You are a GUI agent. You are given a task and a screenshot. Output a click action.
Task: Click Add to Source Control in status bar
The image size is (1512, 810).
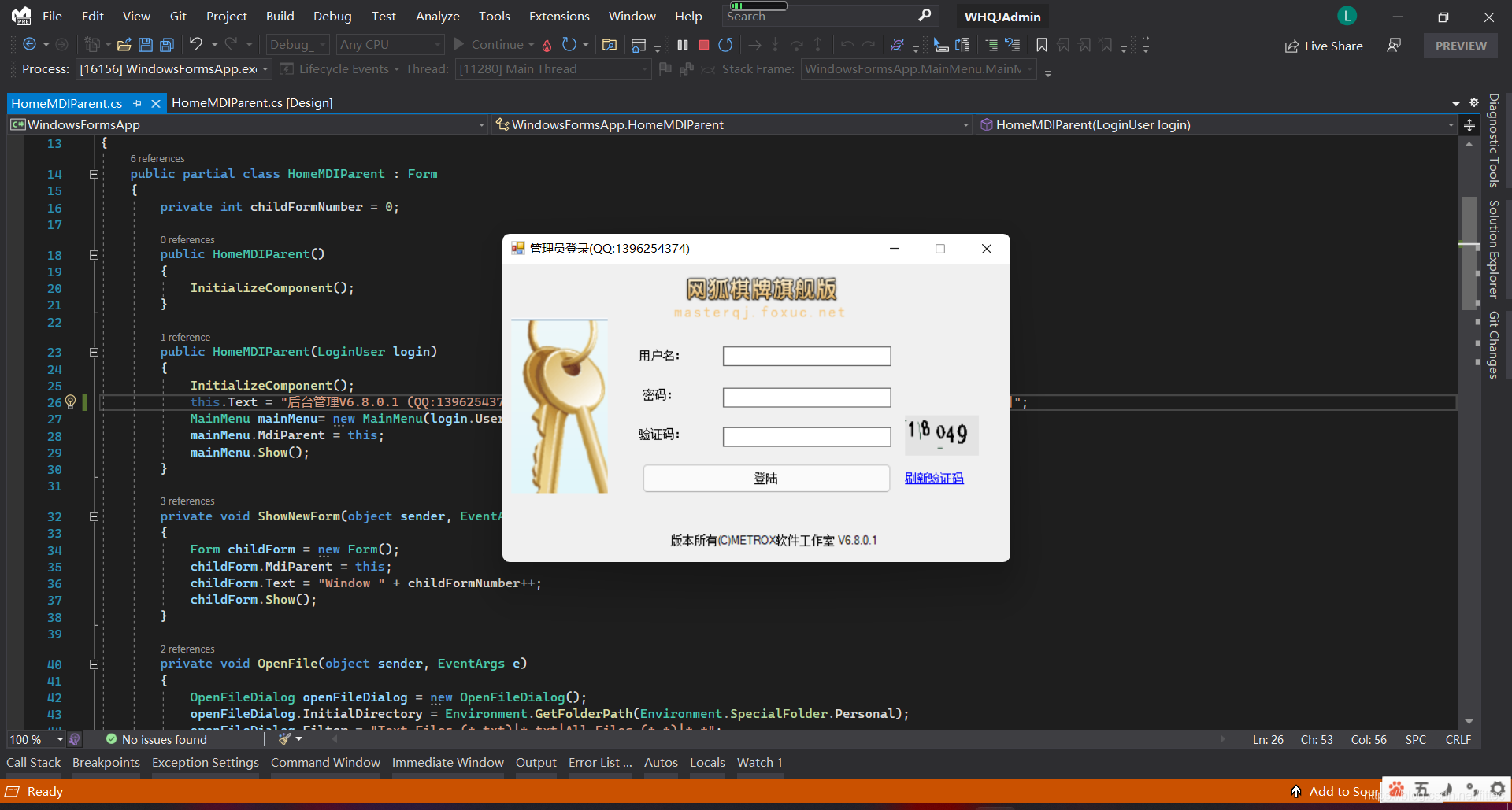click(1336, 791)
